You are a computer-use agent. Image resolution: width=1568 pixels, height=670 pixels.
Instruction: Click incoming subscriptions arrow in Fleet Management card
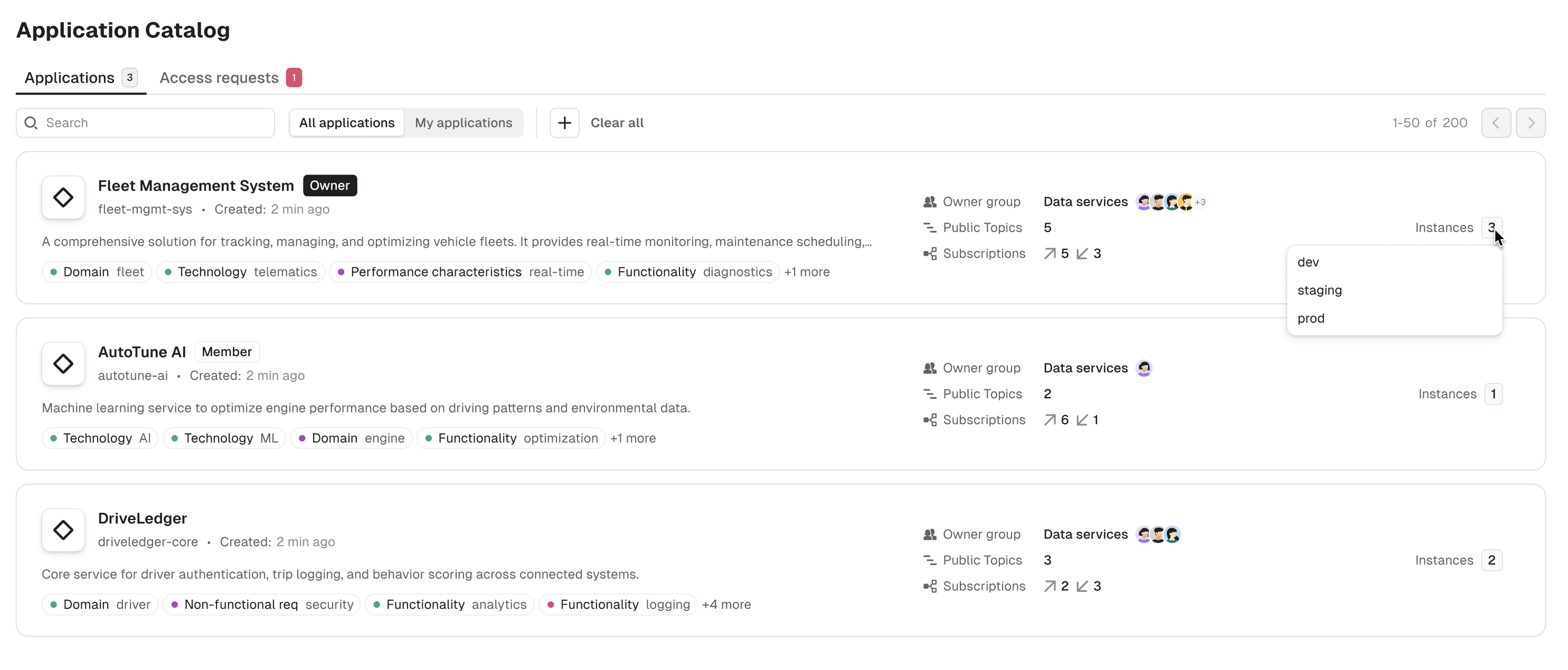1082,254
